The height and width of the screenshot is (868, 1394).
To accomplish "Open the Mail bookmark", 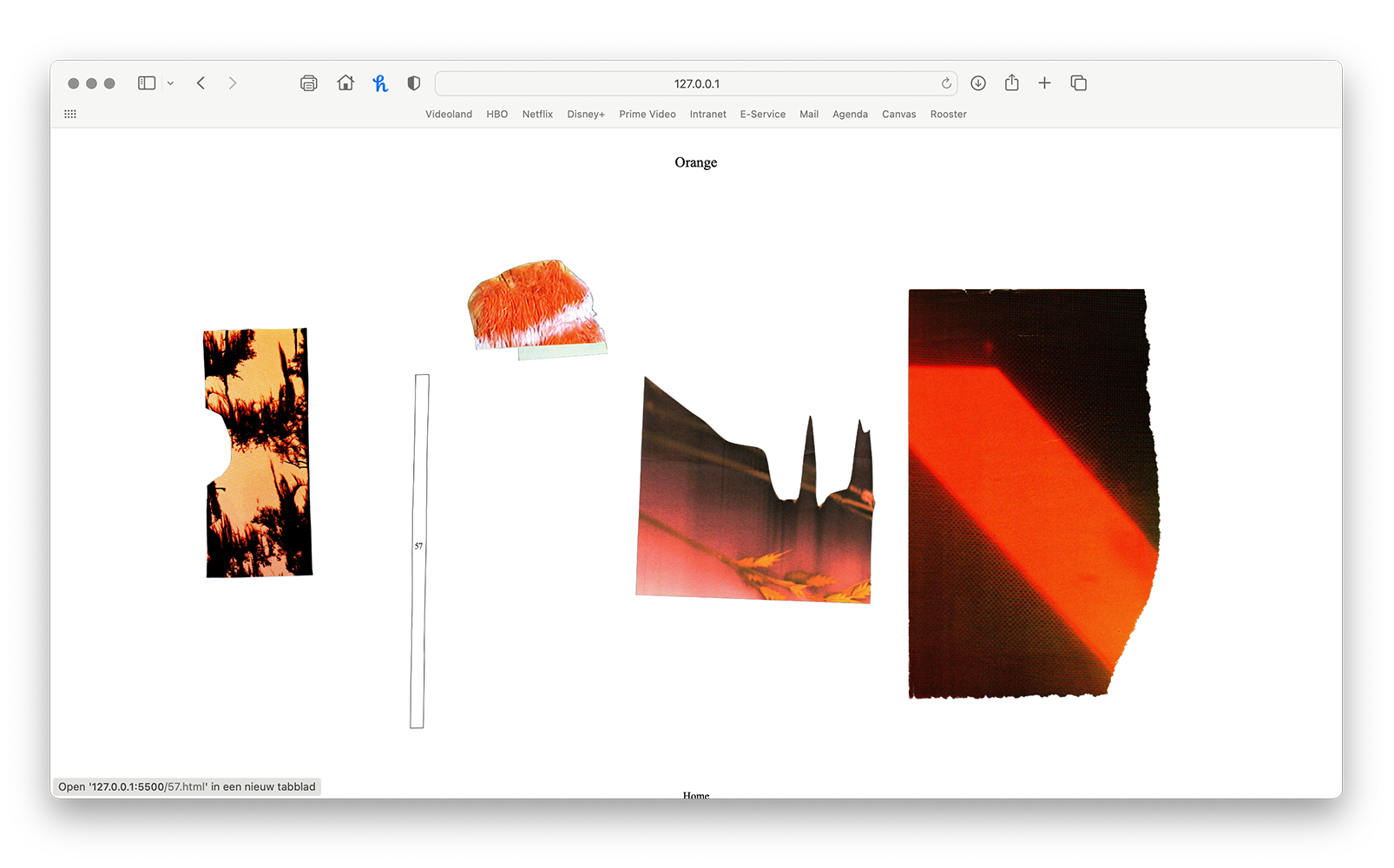I will 809,114.
